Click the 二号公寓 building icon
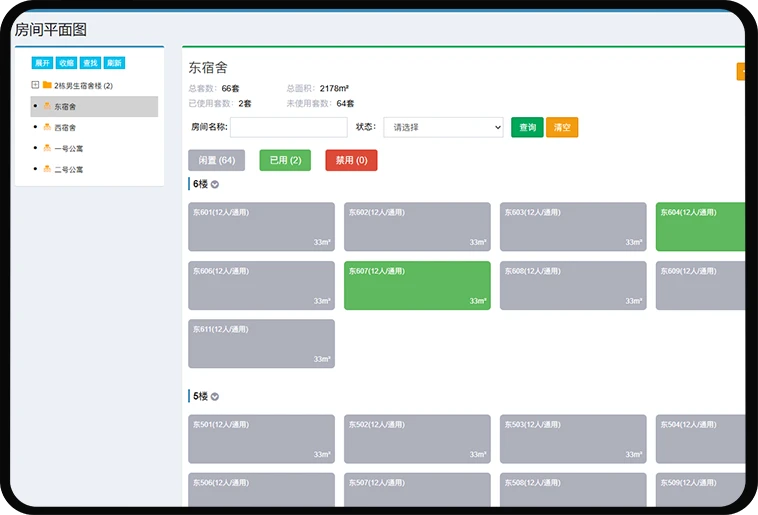 tap(47, 169)
